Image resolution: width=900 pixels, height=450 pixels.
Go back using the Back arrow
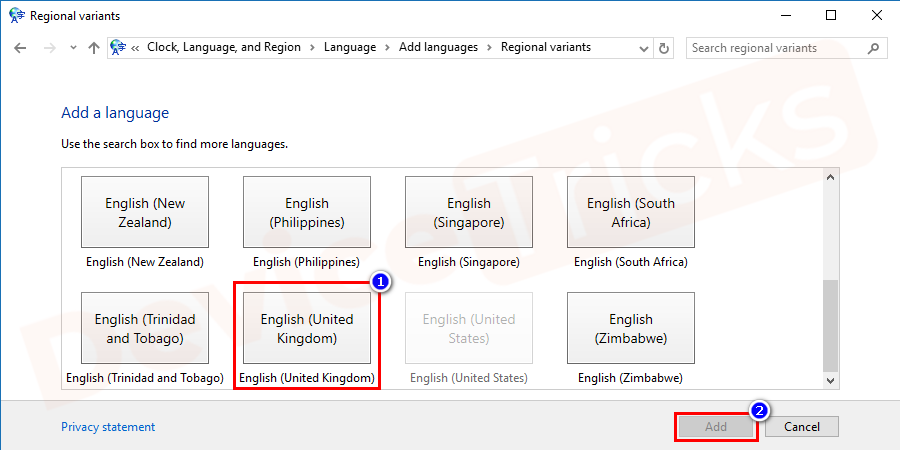20,48
